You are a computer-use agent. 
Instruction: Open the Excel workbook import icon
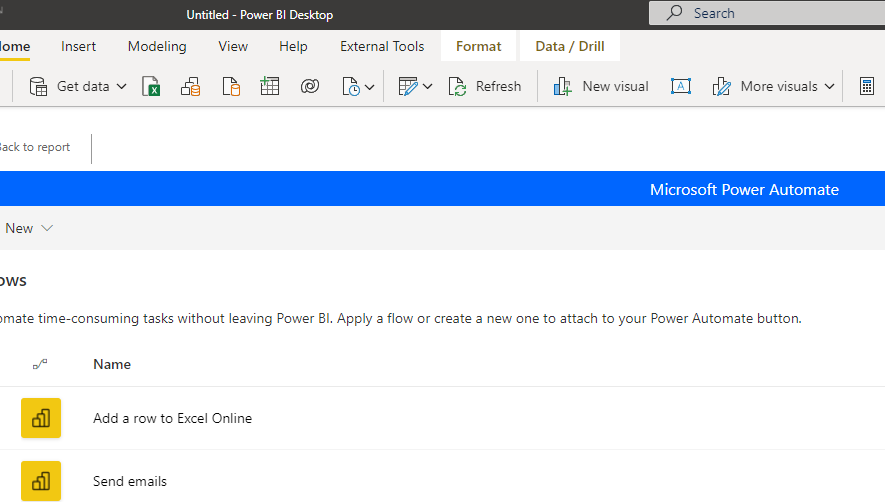point(151,86)
